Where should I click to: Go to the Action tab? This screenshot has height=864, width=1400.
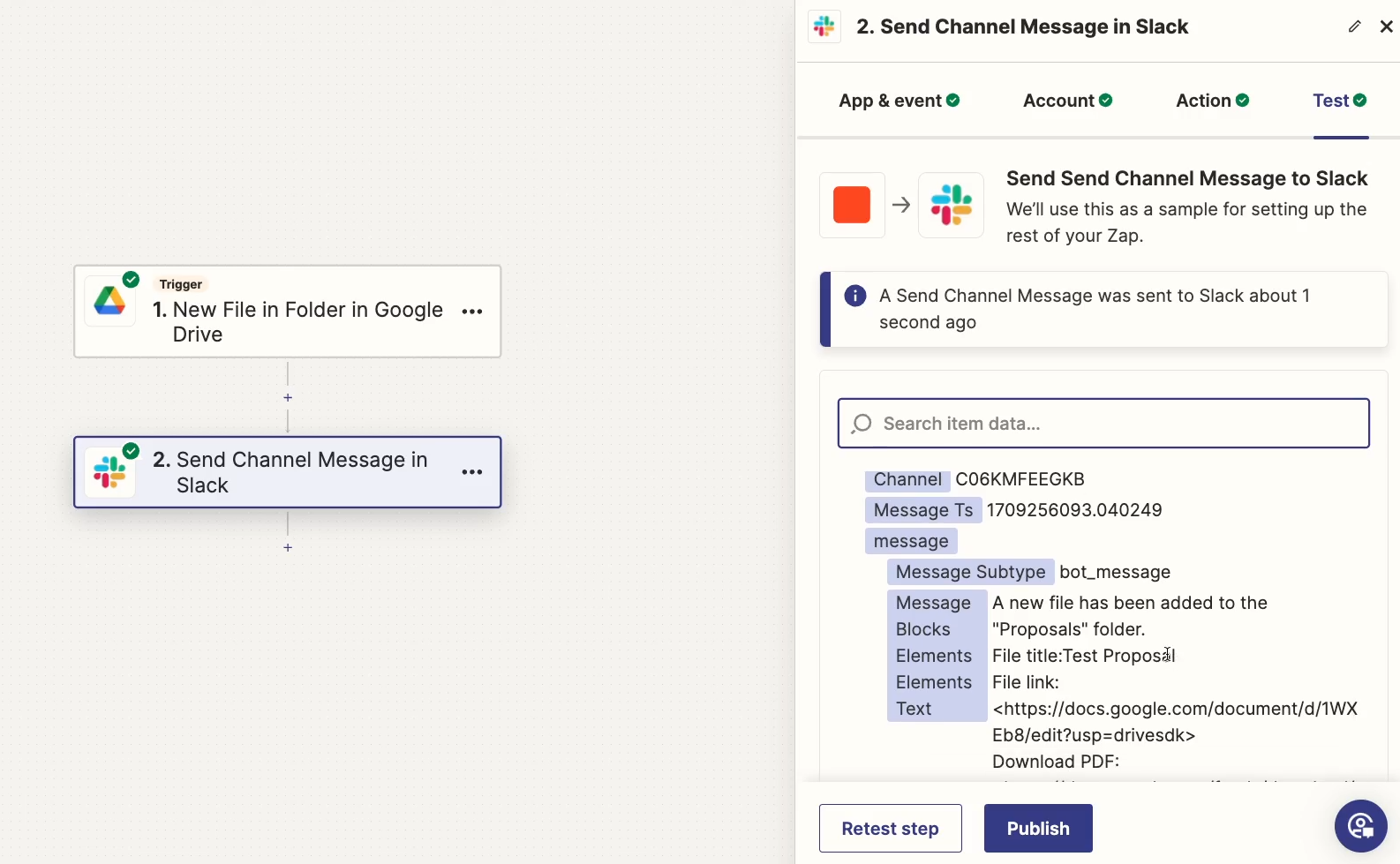[1212, 101]
